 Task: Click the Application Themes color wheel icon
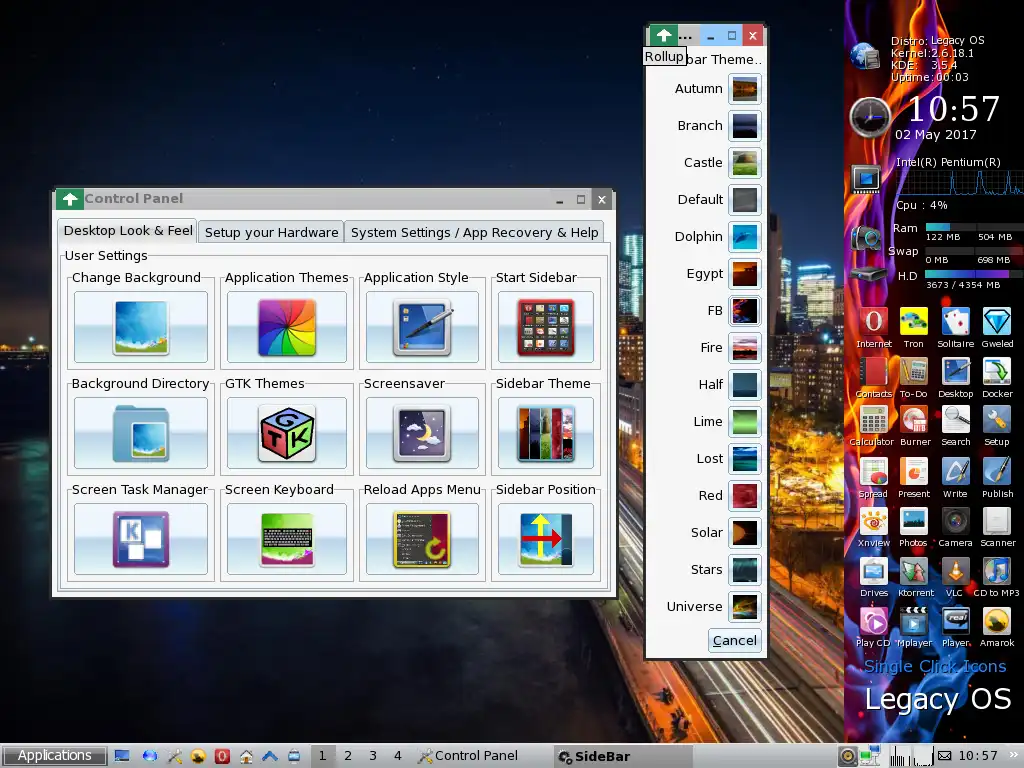[x=287, y=327]
